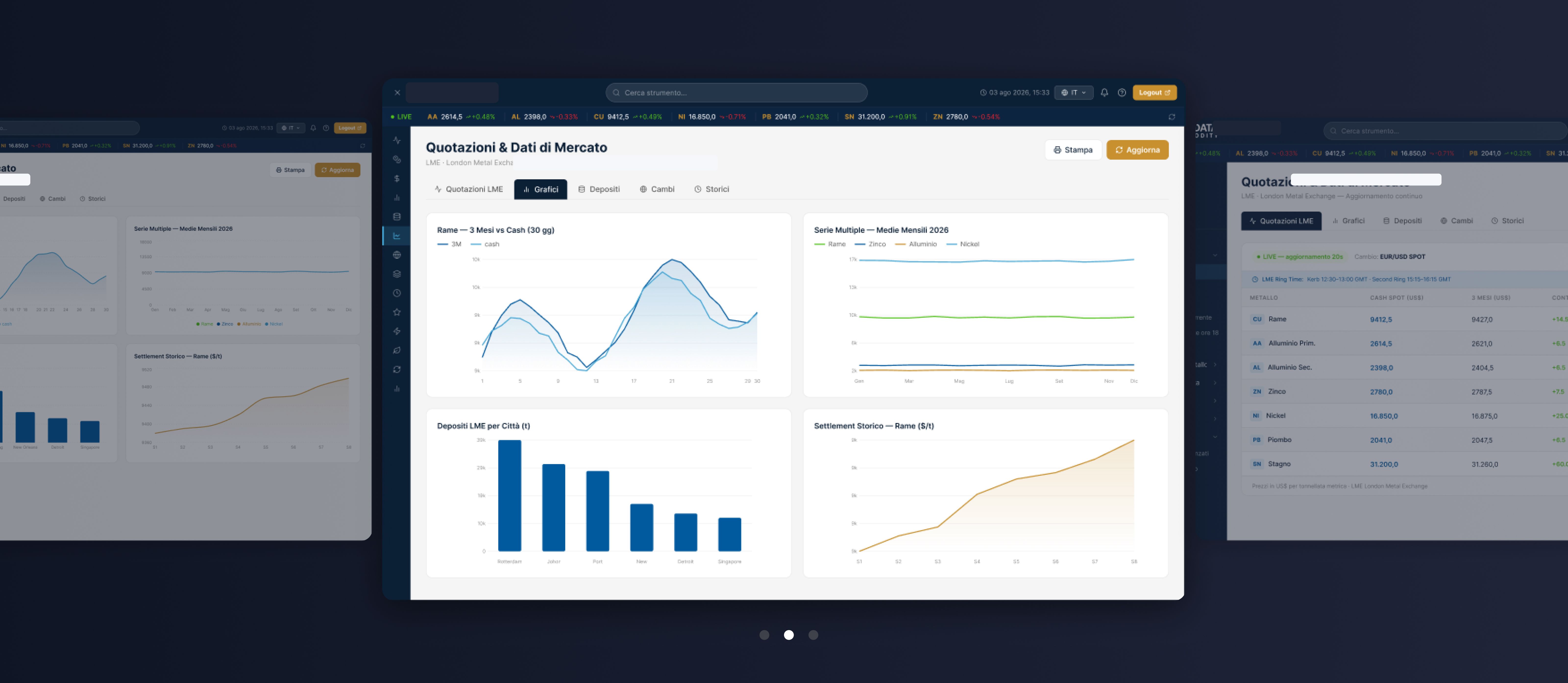Open notifications bell in left window
This screenshot has width=1568, height=683.
[314, 128]
